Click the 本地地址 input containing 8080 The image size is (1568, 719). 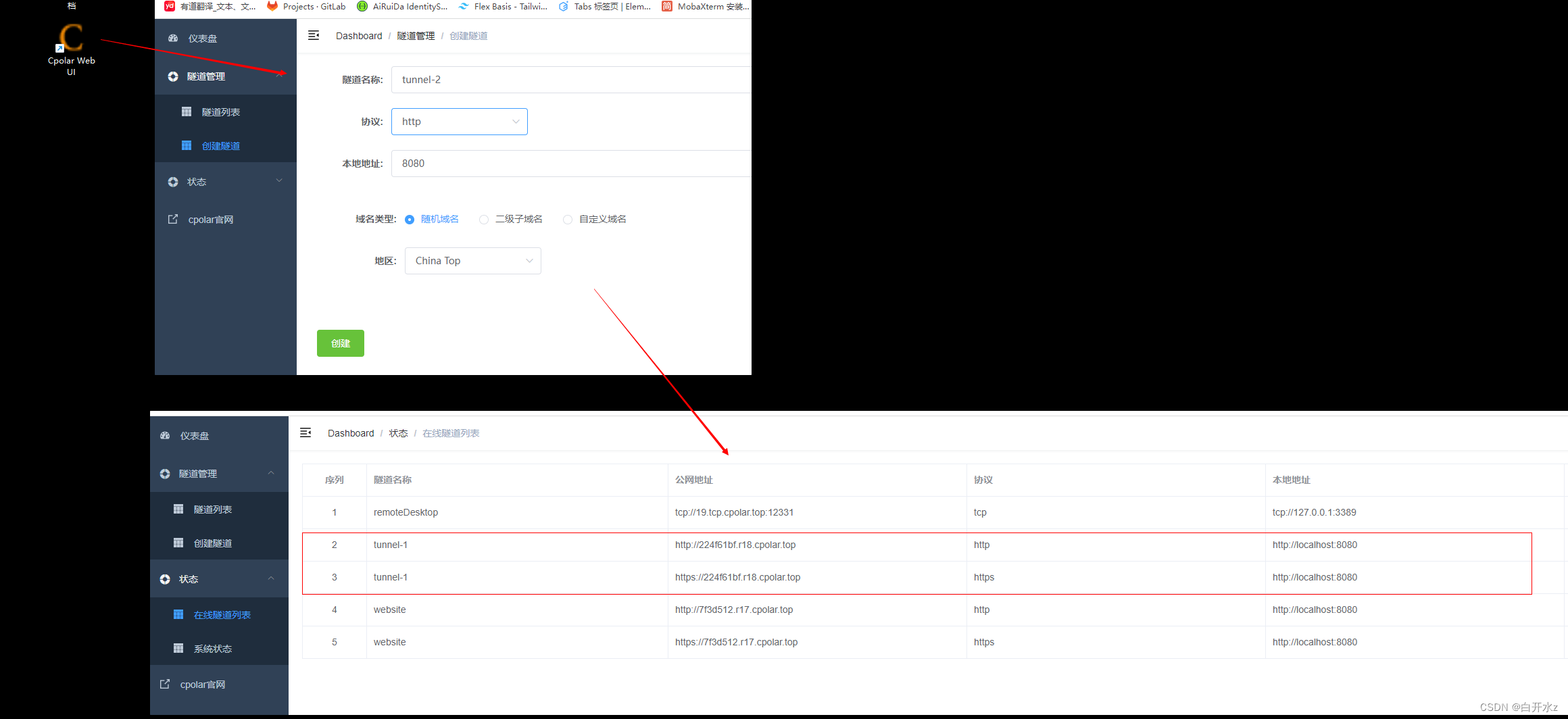click(571, 164)
